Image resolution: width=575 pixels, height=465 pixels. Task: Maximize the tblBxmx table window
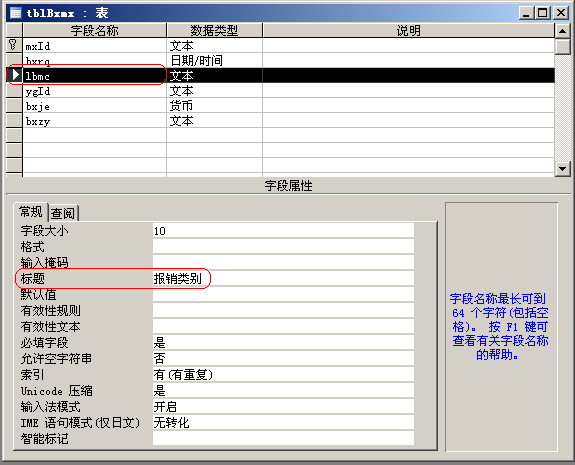pyautogui.click(x=543, y=13)
